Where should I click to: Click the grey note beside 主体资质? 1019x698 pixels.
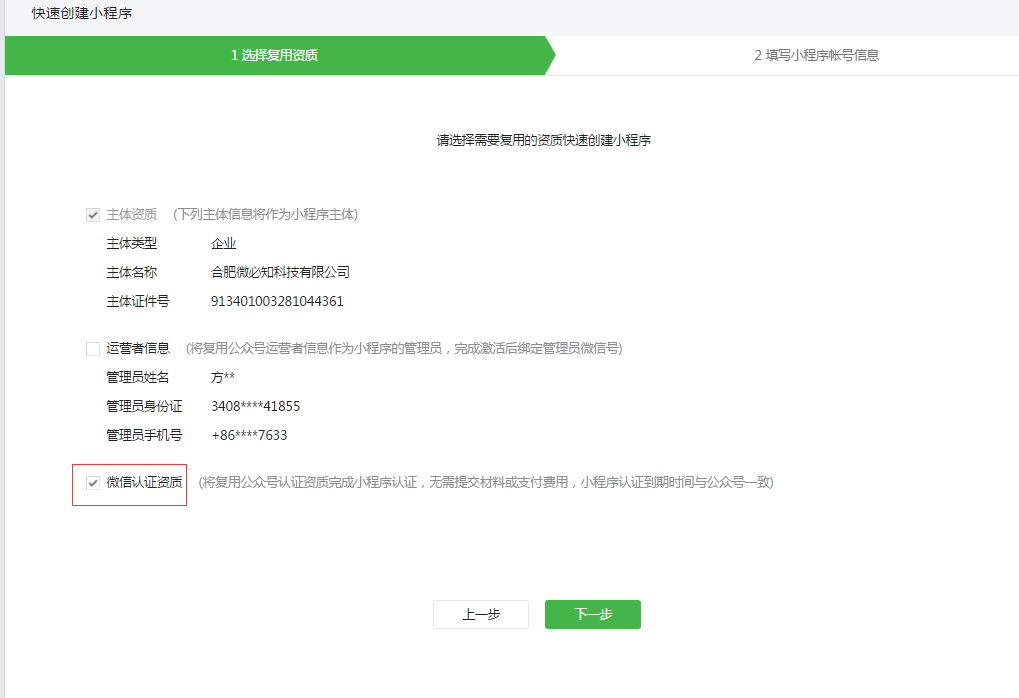pos(265,214)
